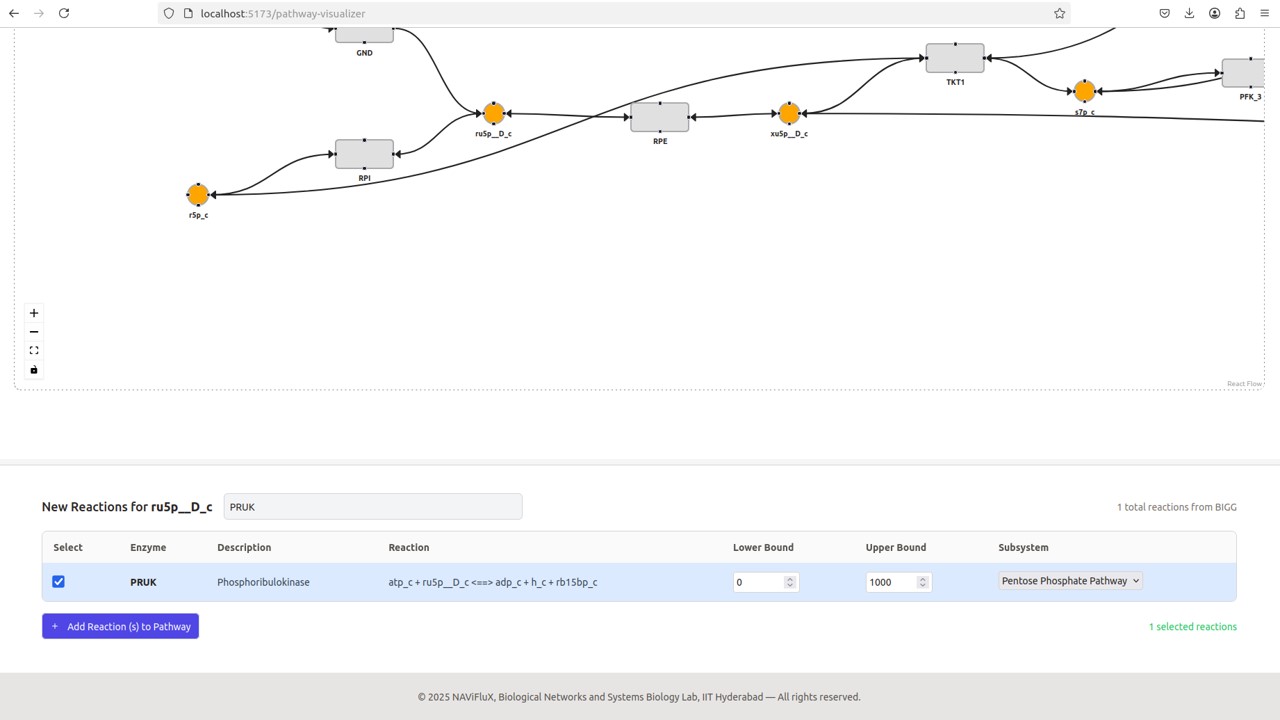Toggle the canvas interactivity lock icon
The width and height of the screenshot is (1280, 720).
[x=34, y=370]
